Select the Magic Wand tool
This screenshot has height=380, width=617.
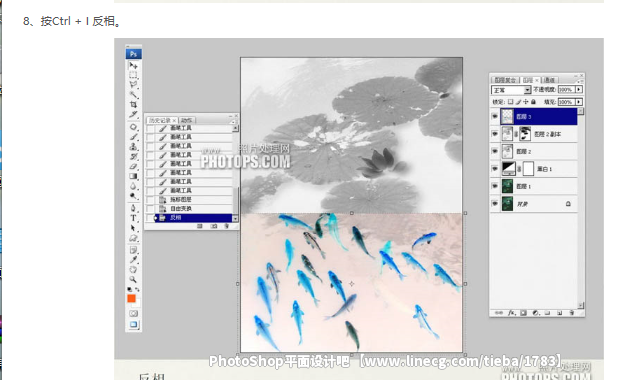[133, 94]
